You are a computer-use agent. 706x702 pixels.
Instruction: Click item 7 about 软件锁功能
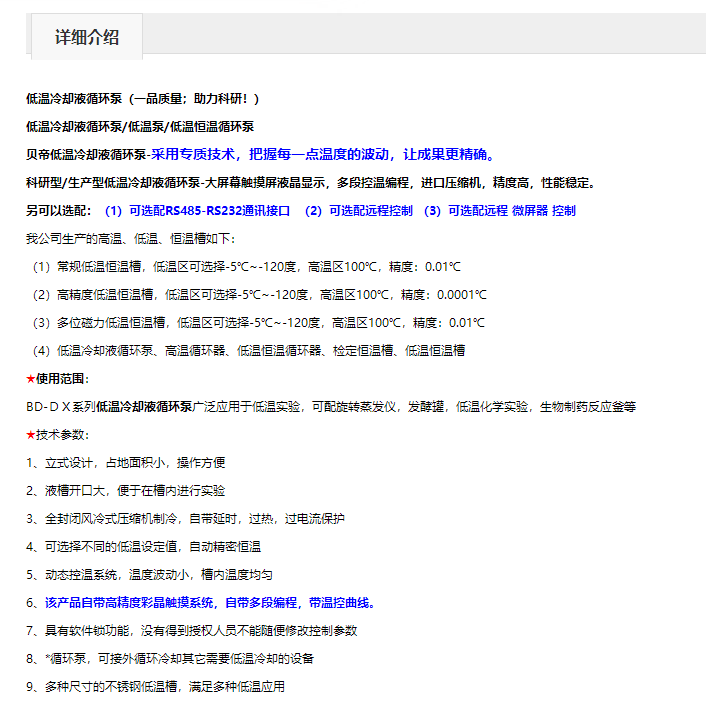tap(191, 631)
